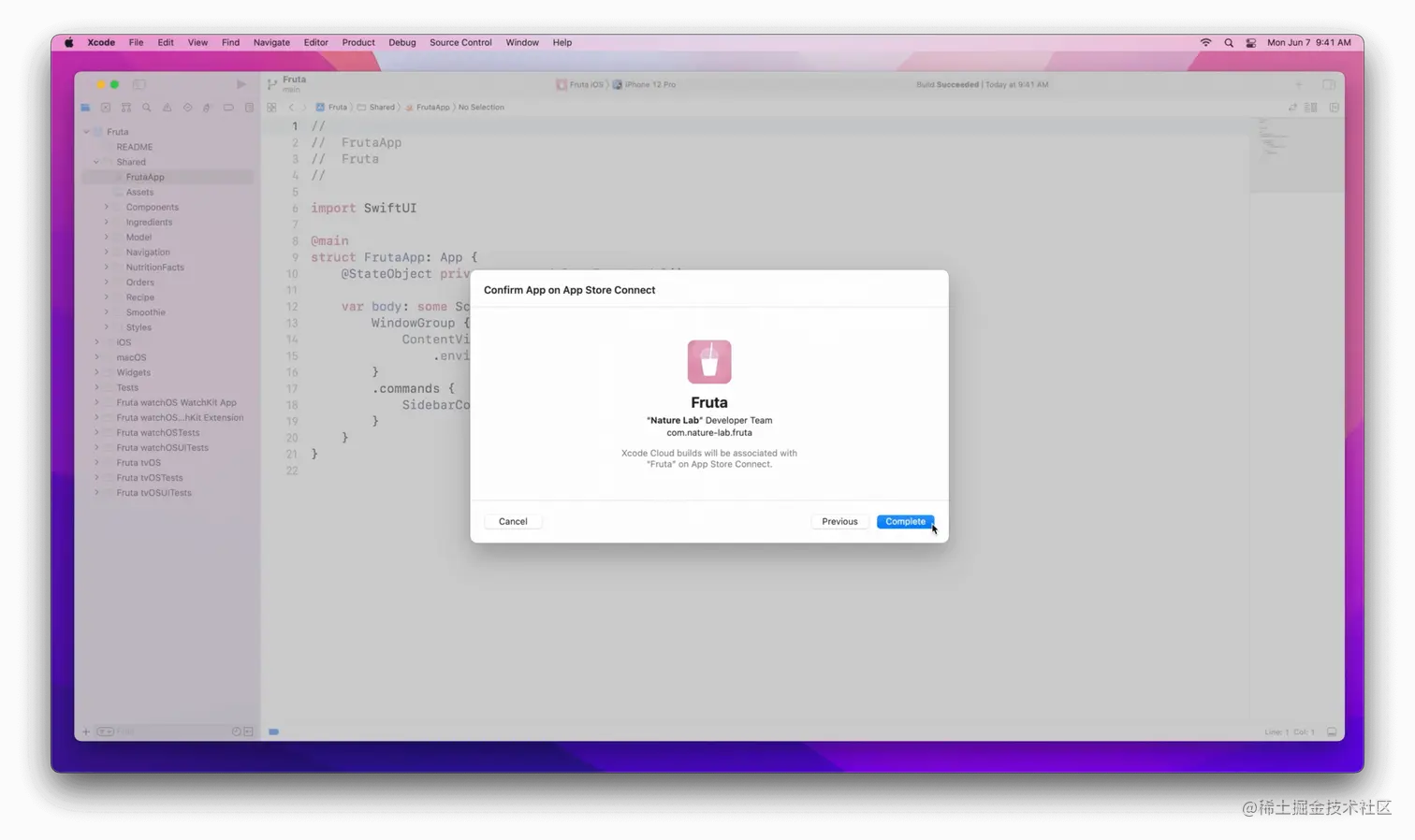Toggle the recent files clock filter
Screen dimensions: 1415x840
click(236, 731)
